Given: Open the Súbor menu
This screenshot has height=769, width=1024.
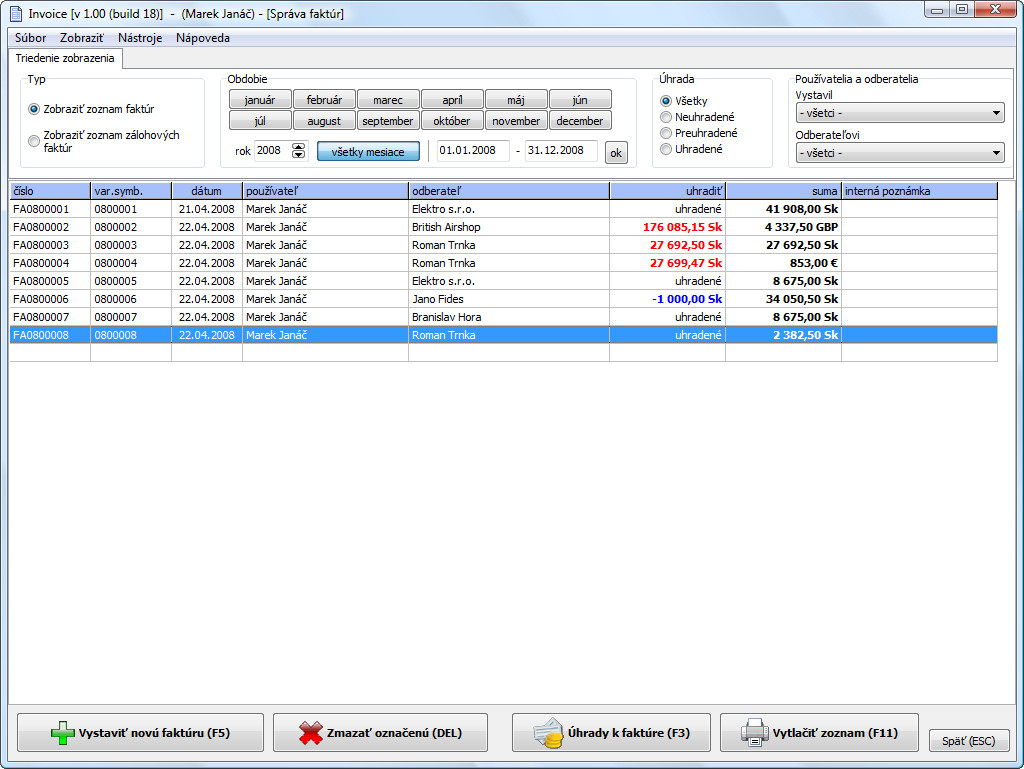Looking at the screenshot, I should pyautogui.click(x=30, y=38).
